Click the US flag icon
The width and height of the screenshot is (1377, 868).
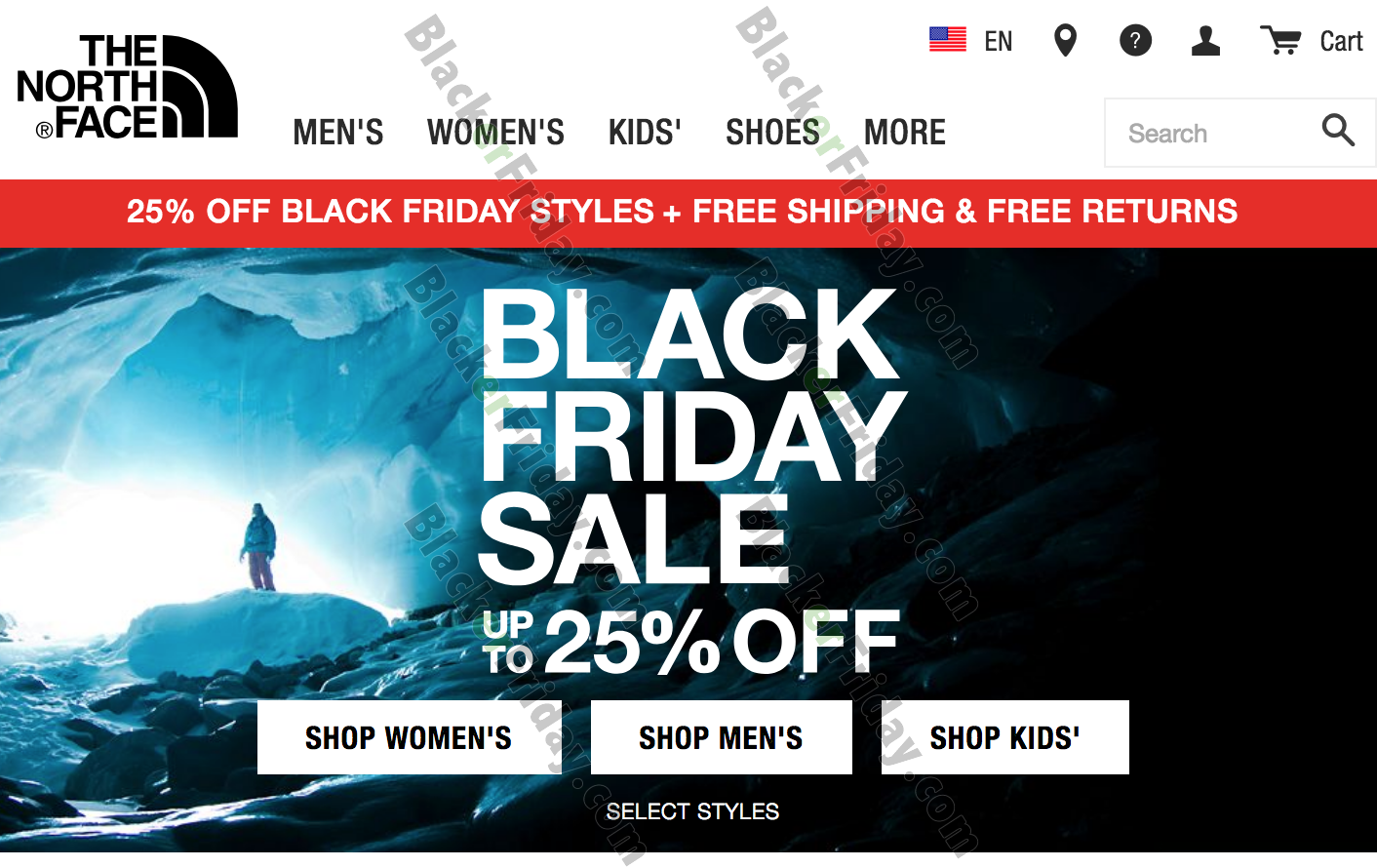(948, 40)
